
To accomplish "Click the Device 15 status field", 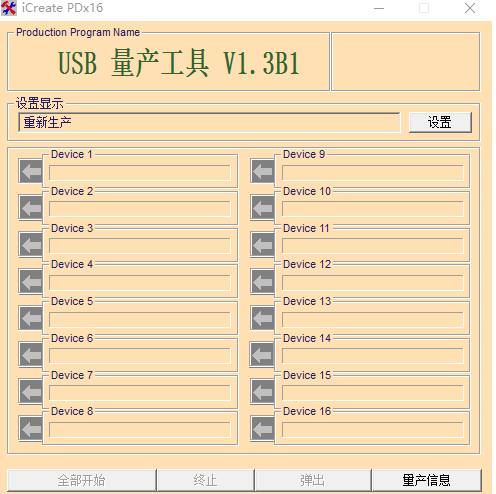I will coord(372,393).
